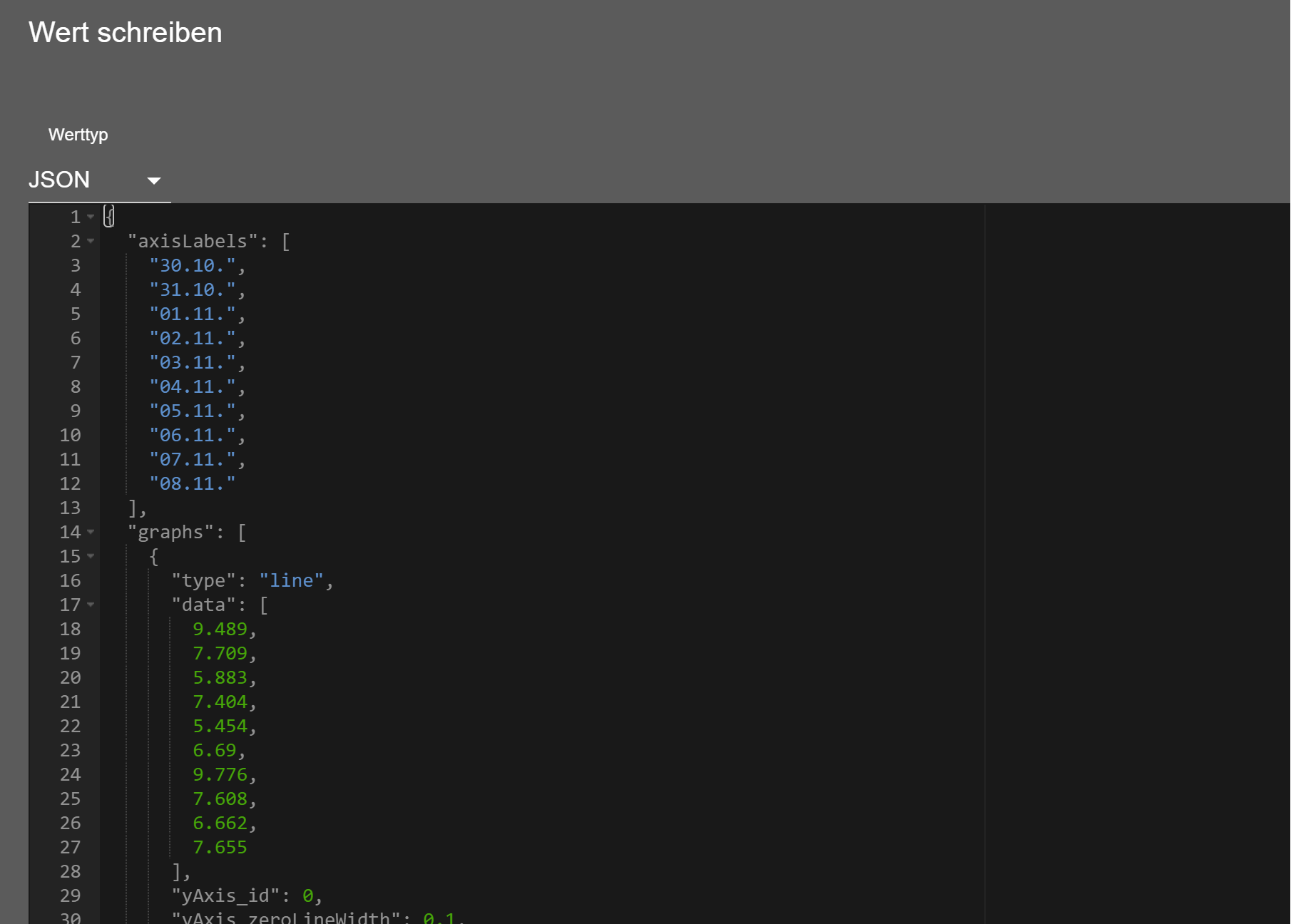
Task: Place cursor on the "08.11." label
Action: (x=192, y=484)
